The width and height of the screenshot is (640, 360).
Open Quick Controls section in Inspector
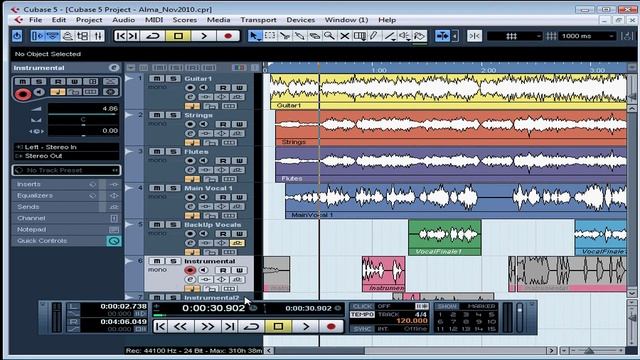click(67, 241)
